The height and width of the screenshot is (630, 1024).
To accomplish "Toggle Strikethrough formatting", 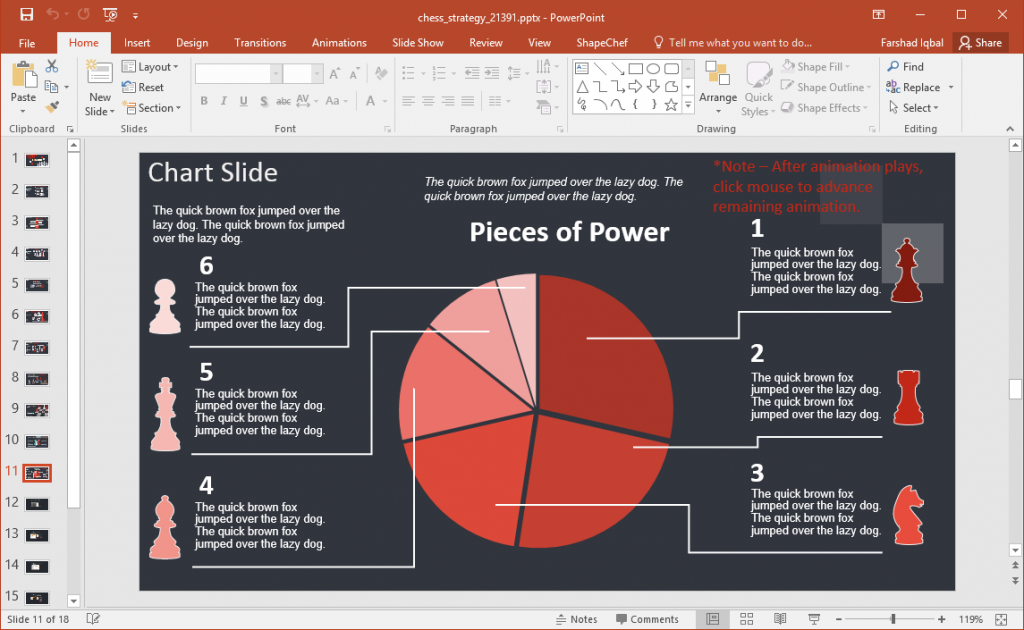I will click(x=283, y=101).
